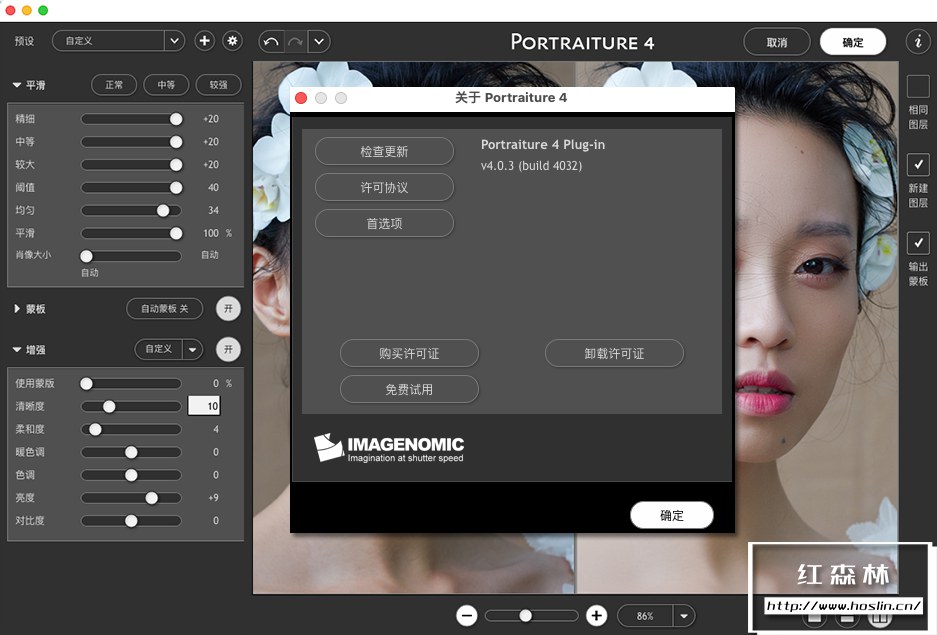Viewport: 937px width, 635px height.
Task: Click 确定 in the main toolbar
Action: pos(853,42)
